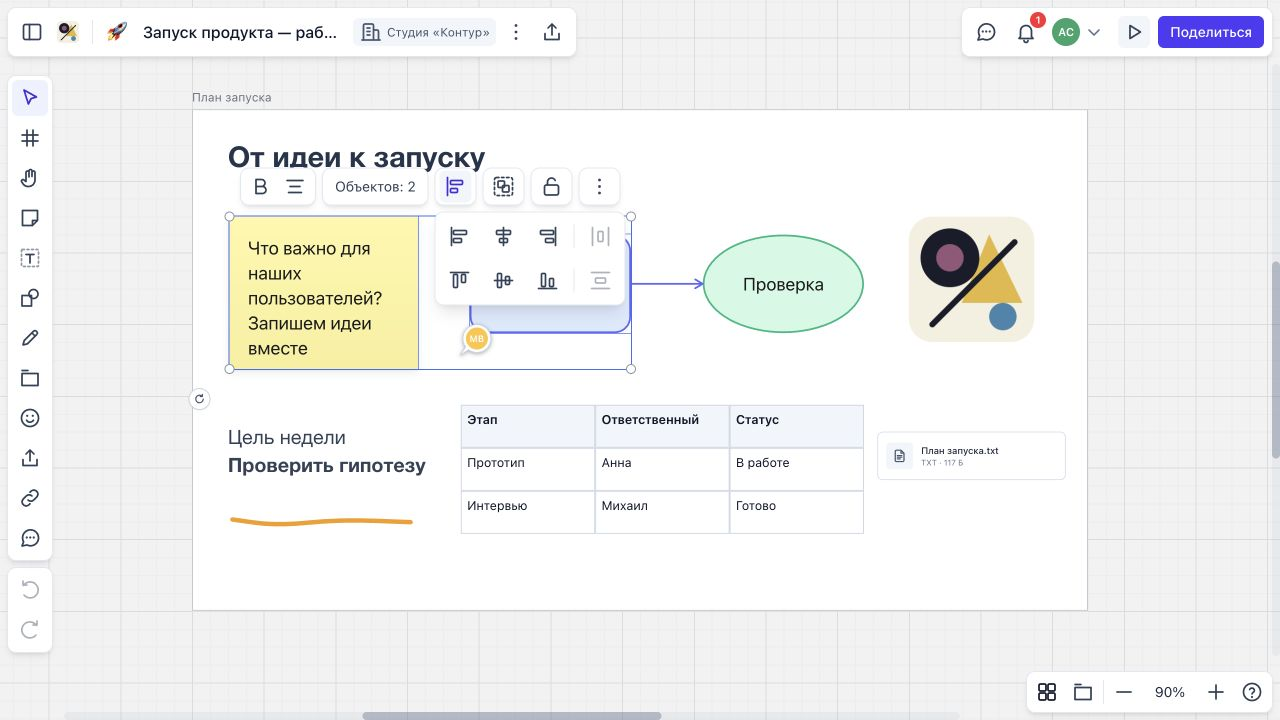This screenshot has width=1280, height=720.
Task: Open the comments panel in top-right bar
Action: [x=986, y=32]
